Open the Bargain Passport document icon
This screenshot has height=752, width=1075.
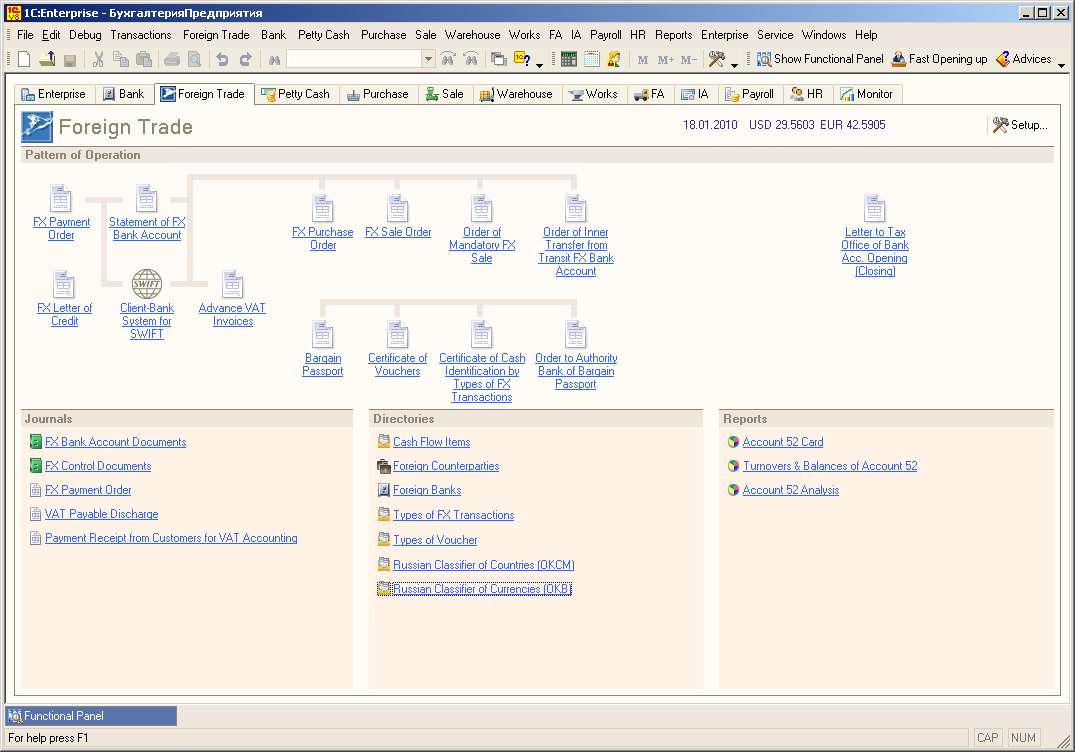322,334
